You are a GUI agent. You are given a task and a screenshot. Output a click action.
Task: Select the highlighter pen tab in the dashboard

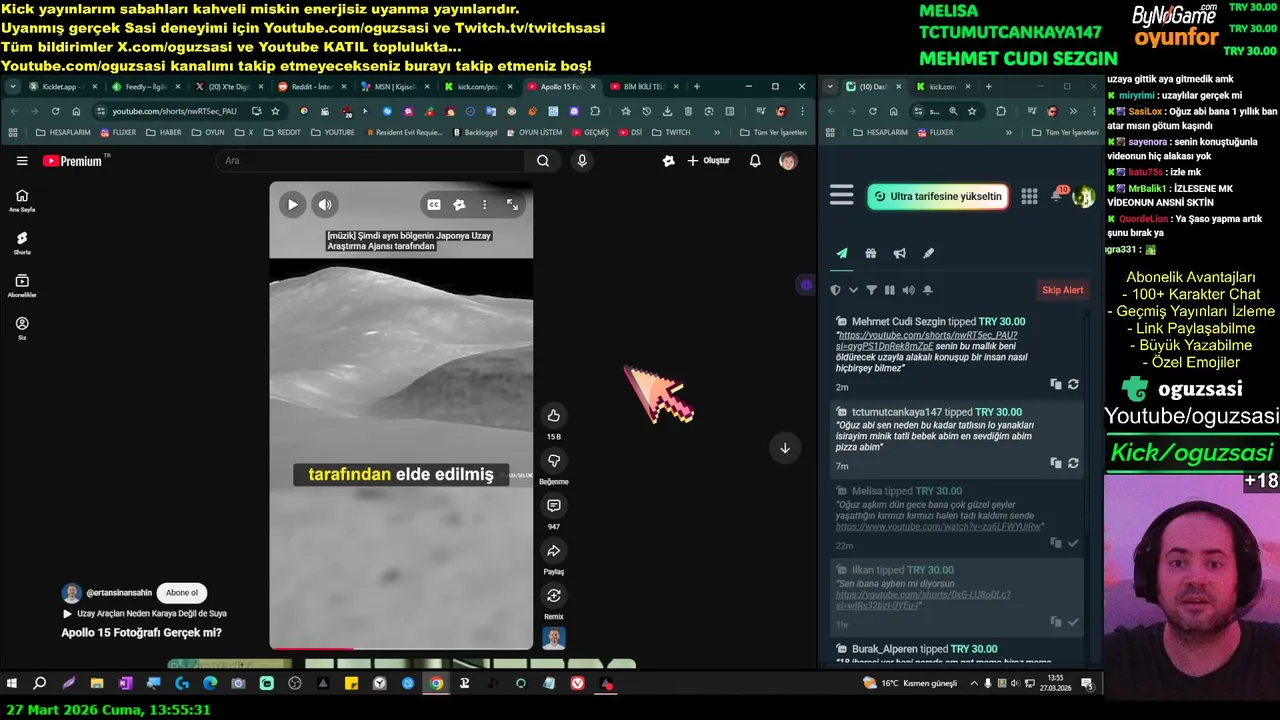point(928,254)
